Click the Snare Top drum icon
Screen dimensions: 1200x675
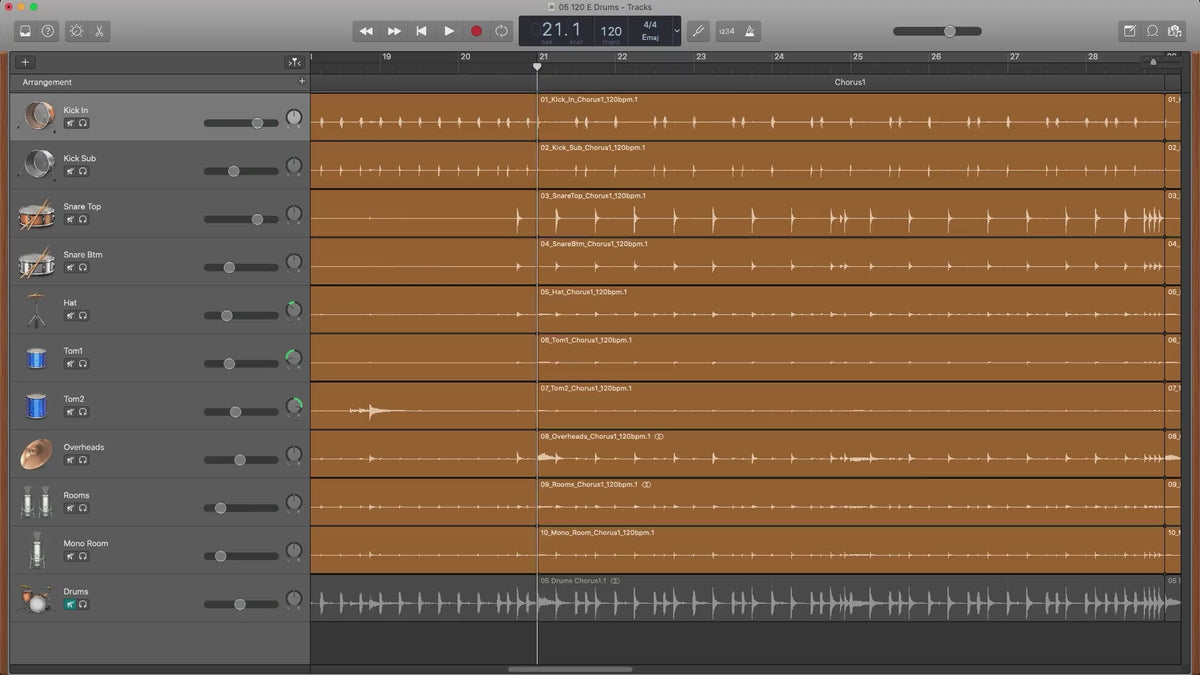[37, 214]
